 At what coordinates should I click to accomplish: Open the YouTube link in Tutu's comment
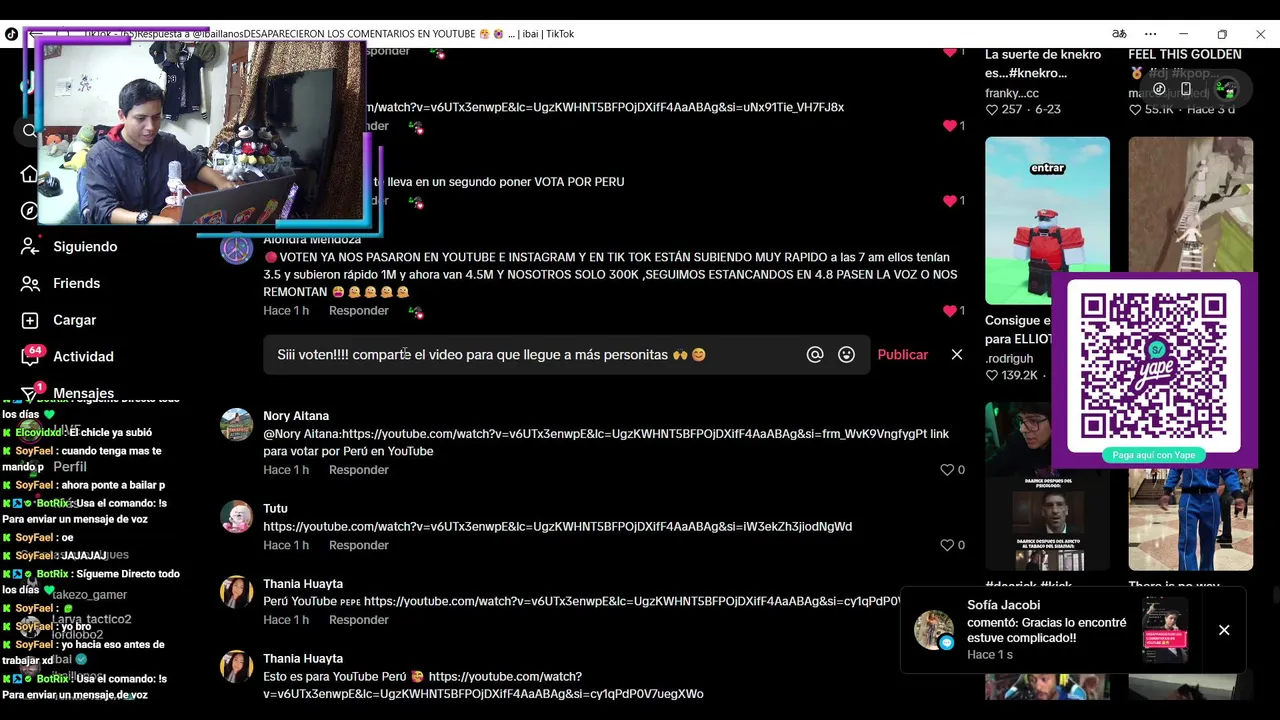point(557,527)
